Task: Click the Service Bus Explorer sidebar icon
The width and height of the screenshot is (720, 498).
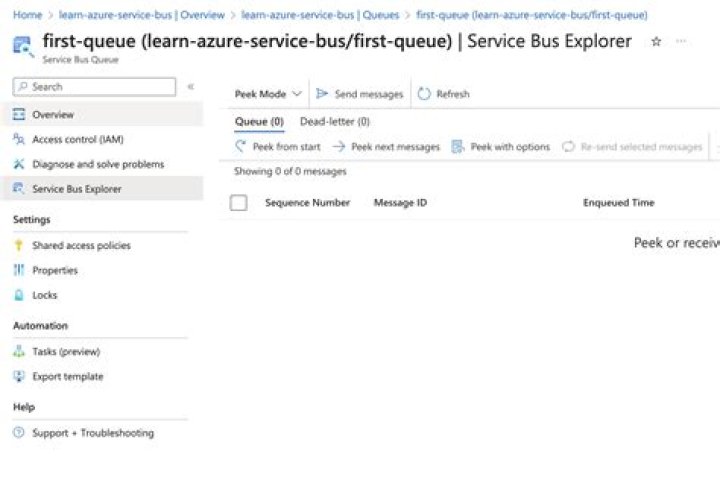Action: [19, 189]
